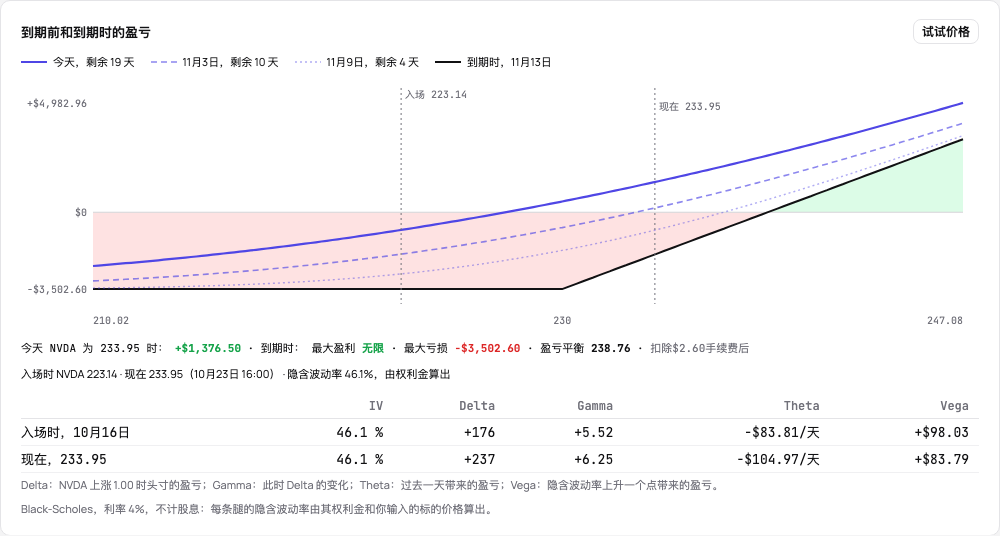The height and width of the screenshot is (536, 1000).
Task: Toggle the 今天,剩余 19 天 legend entry
Action: coord(78,63)
